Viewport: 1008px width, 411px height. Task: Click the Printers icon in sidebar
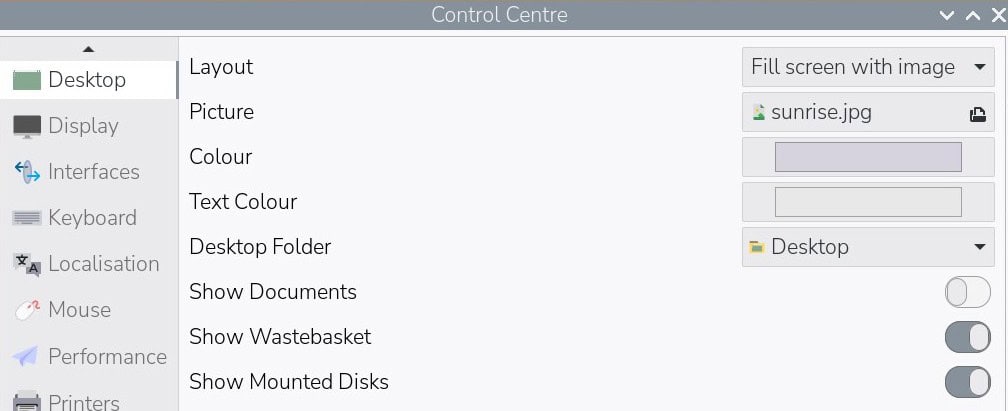(27, 401)
